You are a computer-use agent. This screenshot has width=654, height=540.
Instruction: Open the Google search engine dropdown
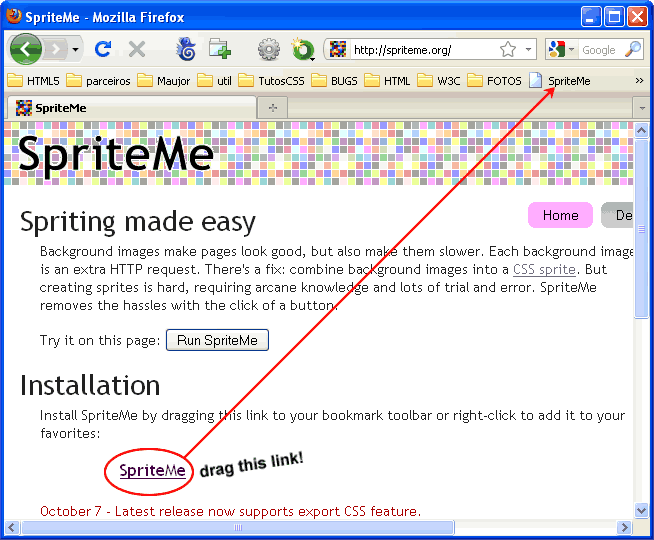pos(562,49)
